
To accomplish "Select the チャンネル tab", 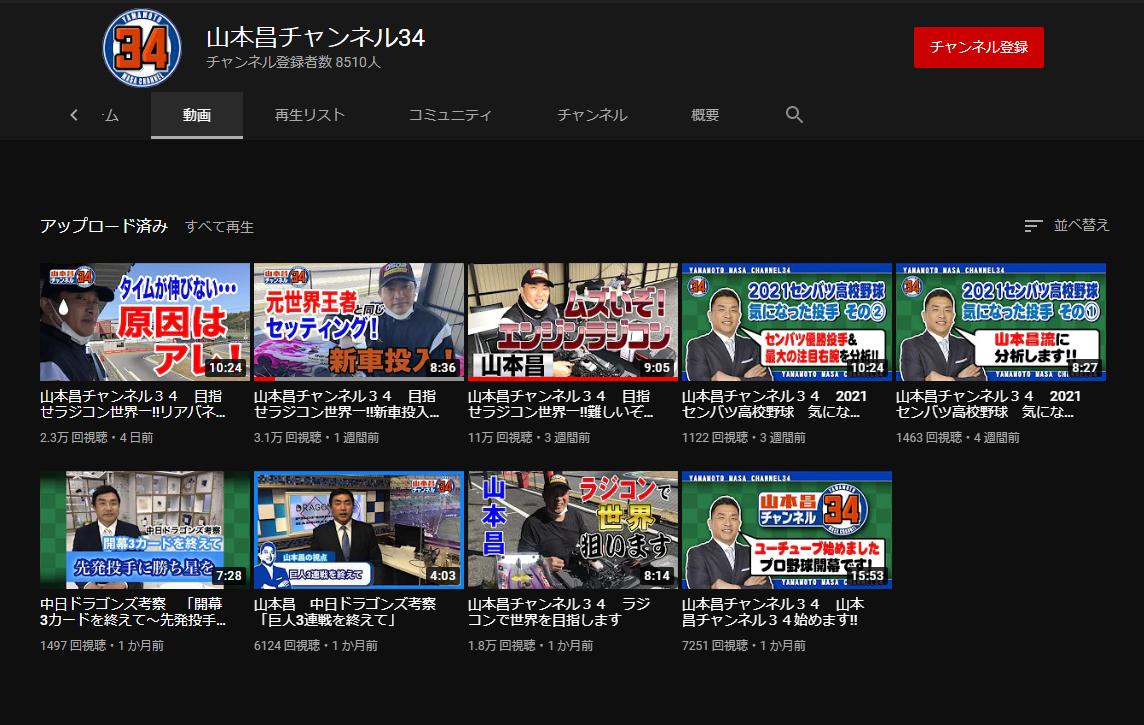I will pyautogui.click(x=592, y=115).
